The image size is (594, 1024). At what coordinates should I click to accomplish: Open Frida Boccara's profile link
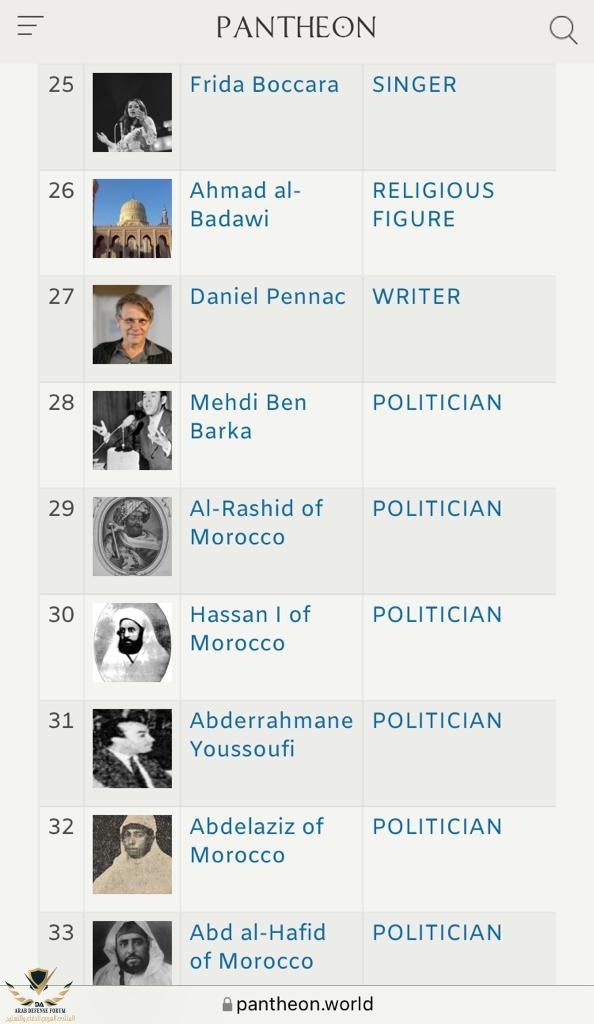pos(264,84)
